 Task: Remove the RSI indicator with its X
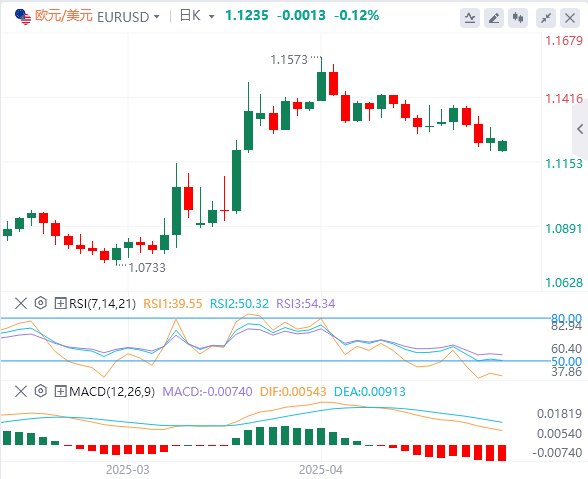(x=21, y=303)
